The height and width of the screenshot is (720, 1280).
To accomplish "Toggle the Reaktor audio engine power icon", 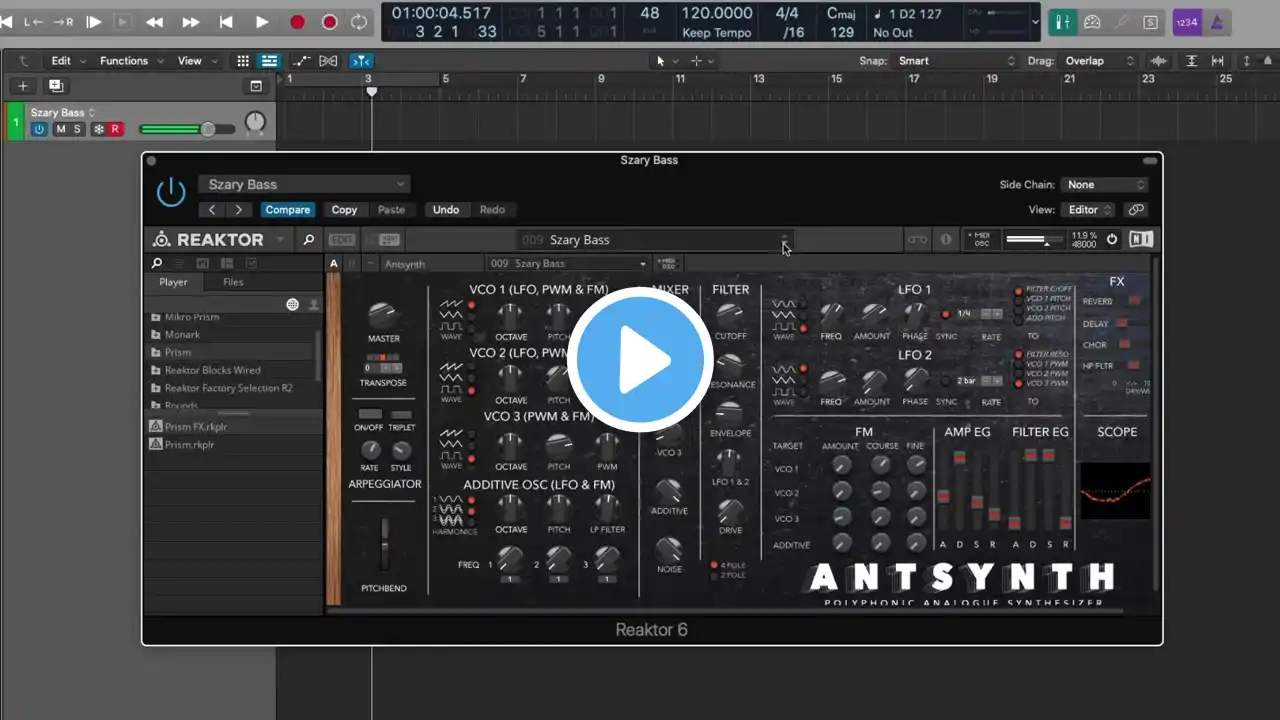I will click(x=1112, y=240).
